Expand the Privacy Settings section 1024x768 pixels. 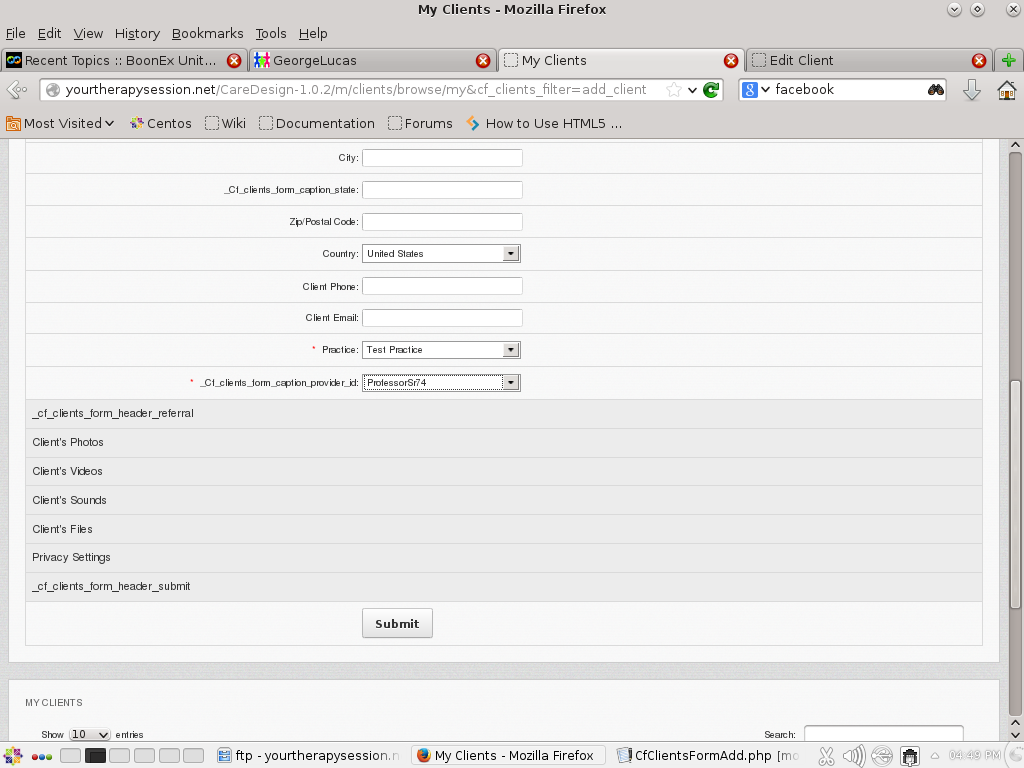71,557
